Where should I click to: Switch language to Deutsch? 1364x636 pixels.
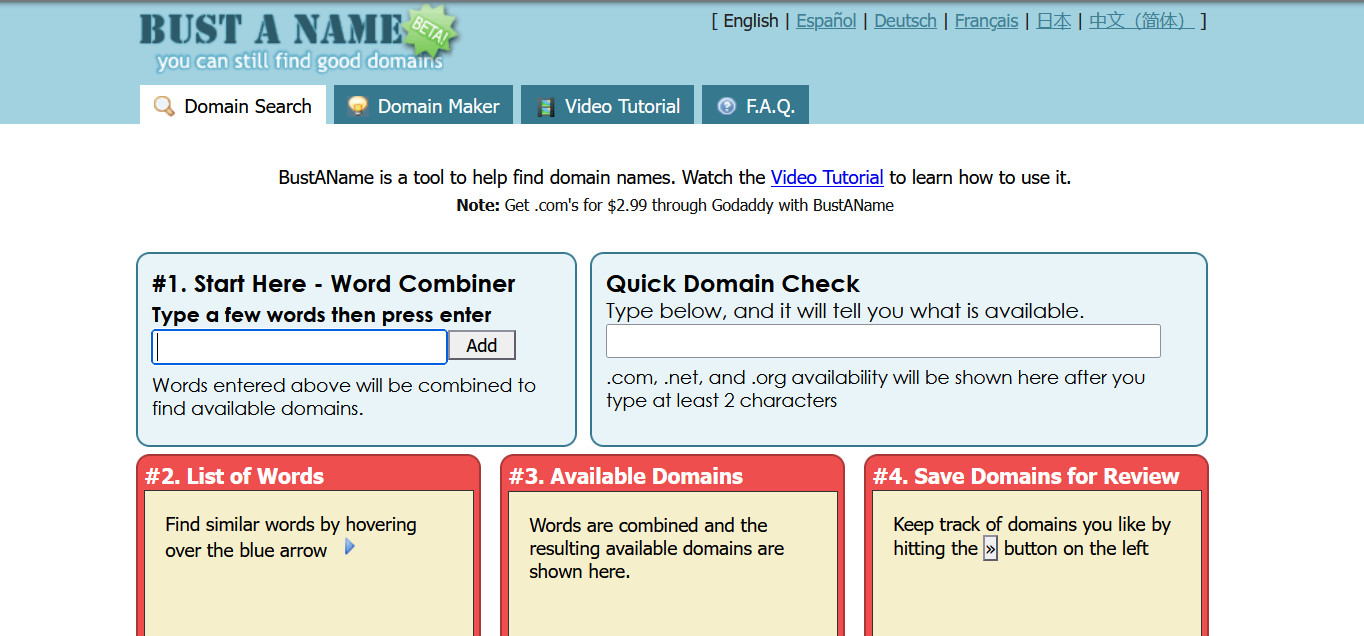pos(905,21)
